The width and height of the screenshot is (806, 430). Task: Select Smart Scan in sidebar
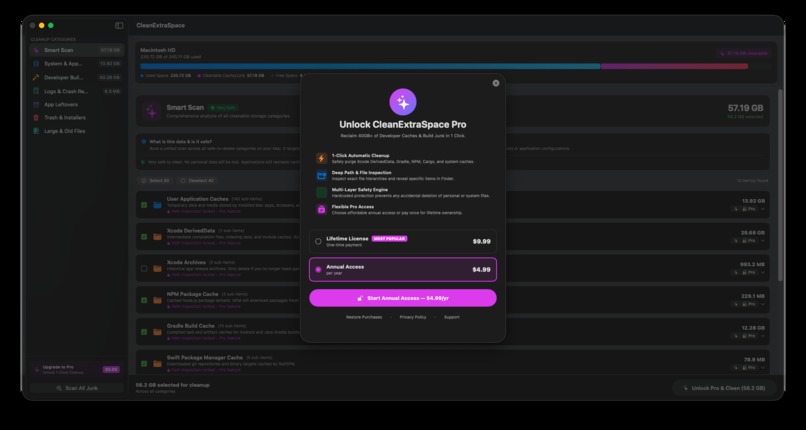tap(77, 50)
